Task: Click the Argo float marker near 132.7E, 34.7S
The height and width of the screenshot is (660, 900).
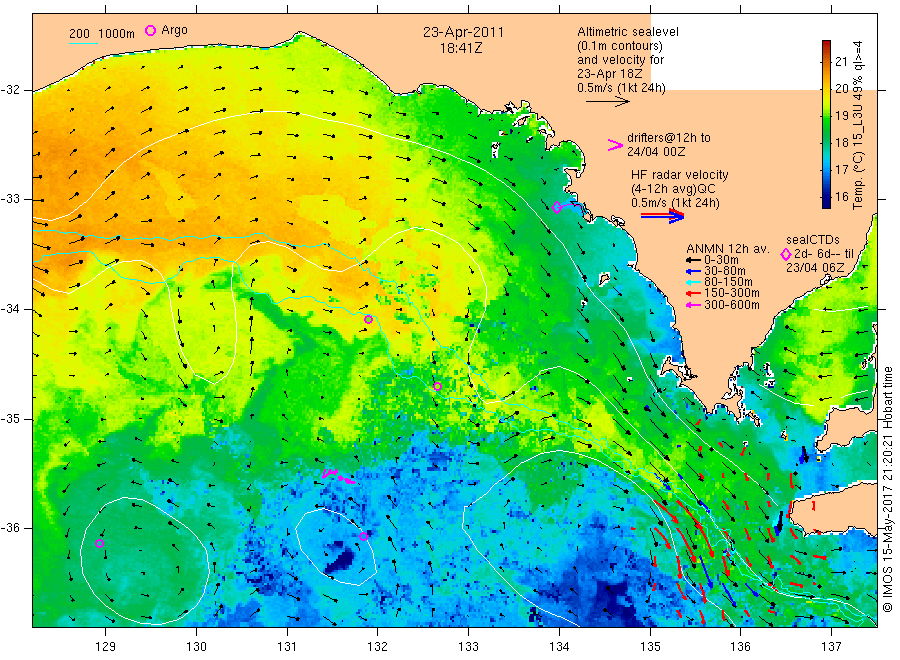Action: [437, 386]
